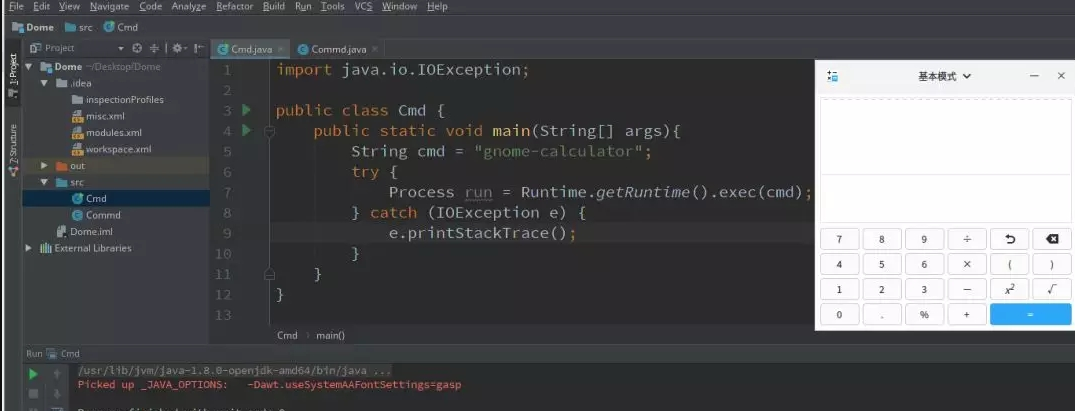
Task: Select Dome.iml in the project tree
Action: tap(84, 231)
